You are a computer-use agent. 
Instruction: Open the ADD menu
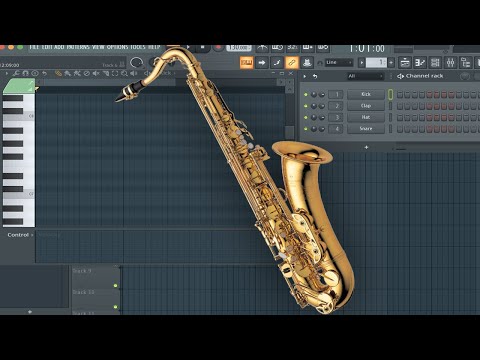[59, 47]
